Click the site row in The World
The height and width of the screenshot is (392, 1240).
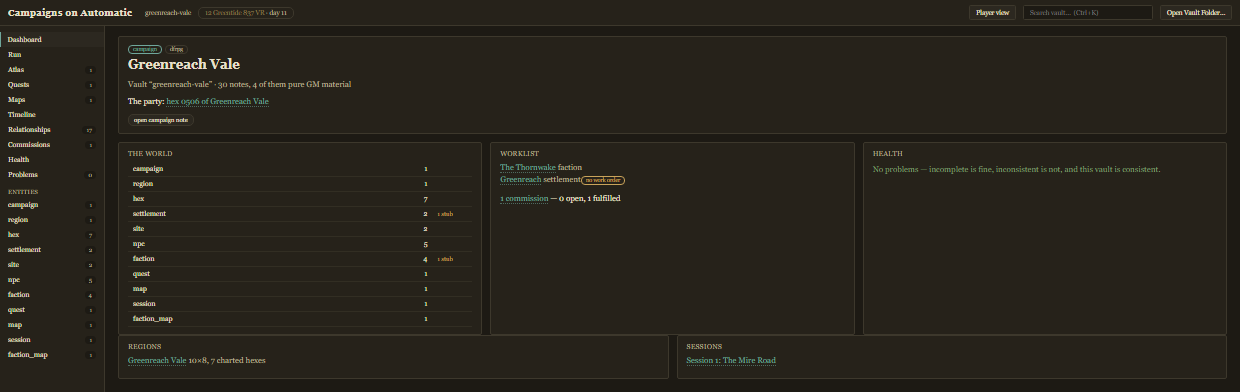point(300,229)
